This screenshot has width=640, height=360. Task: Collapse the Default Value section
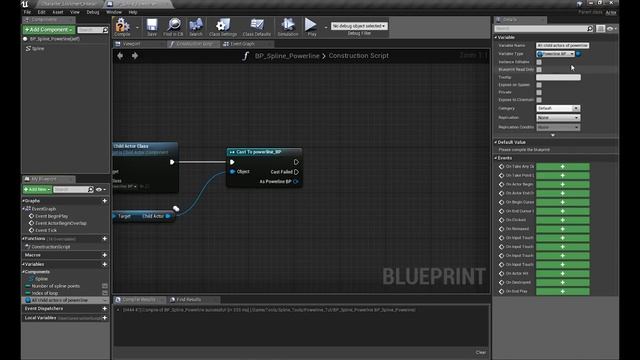pos(496,142)
